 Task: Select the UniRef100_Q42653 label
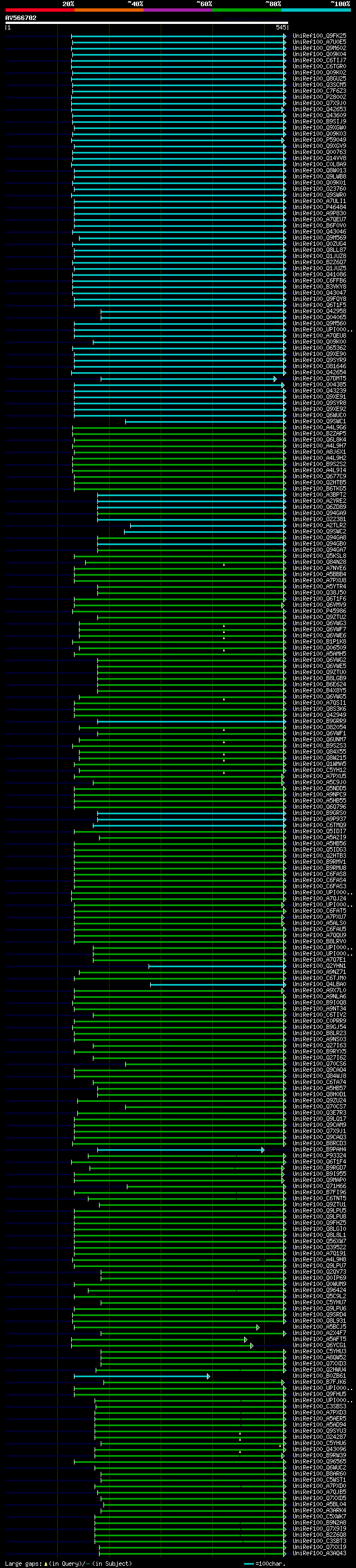click(319, 110)
